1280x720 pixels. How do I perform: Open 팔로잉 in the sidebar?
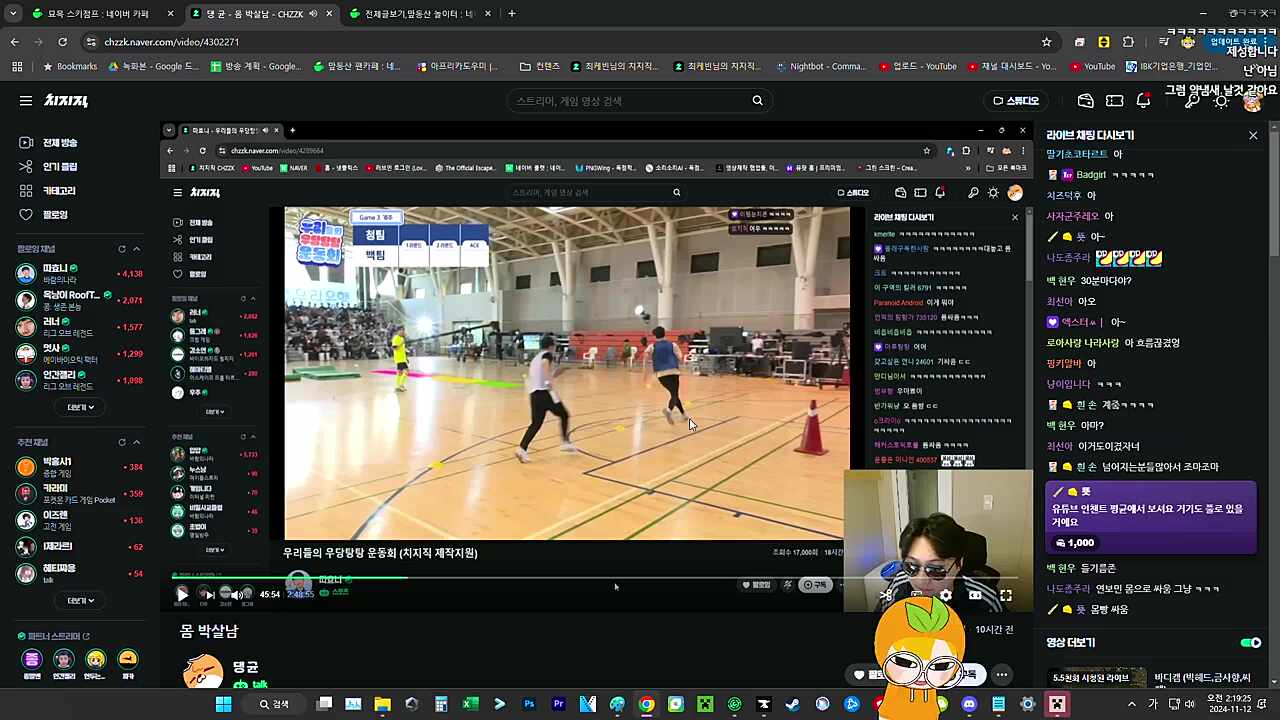pyautogui.click(x=43, y=215)
